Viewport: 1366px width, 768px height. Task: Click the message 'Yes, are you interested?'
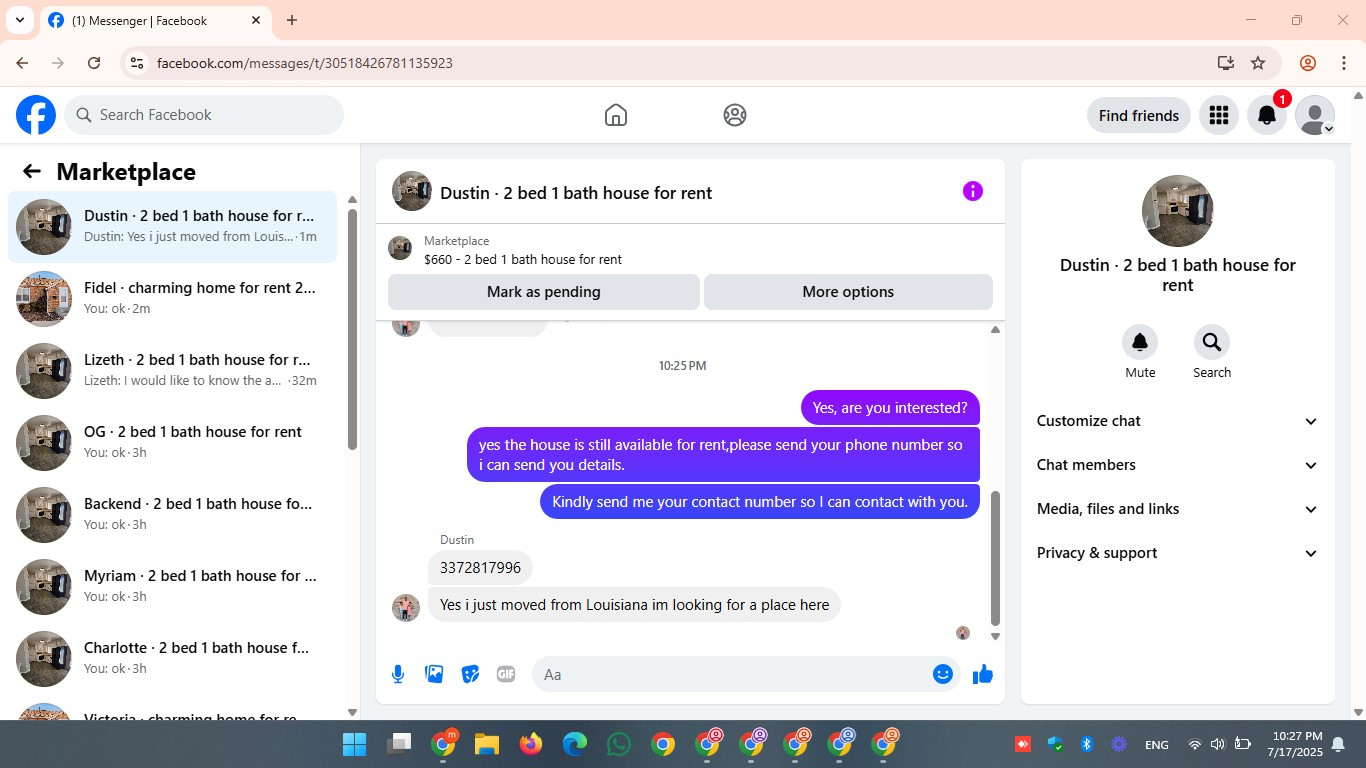890,407
